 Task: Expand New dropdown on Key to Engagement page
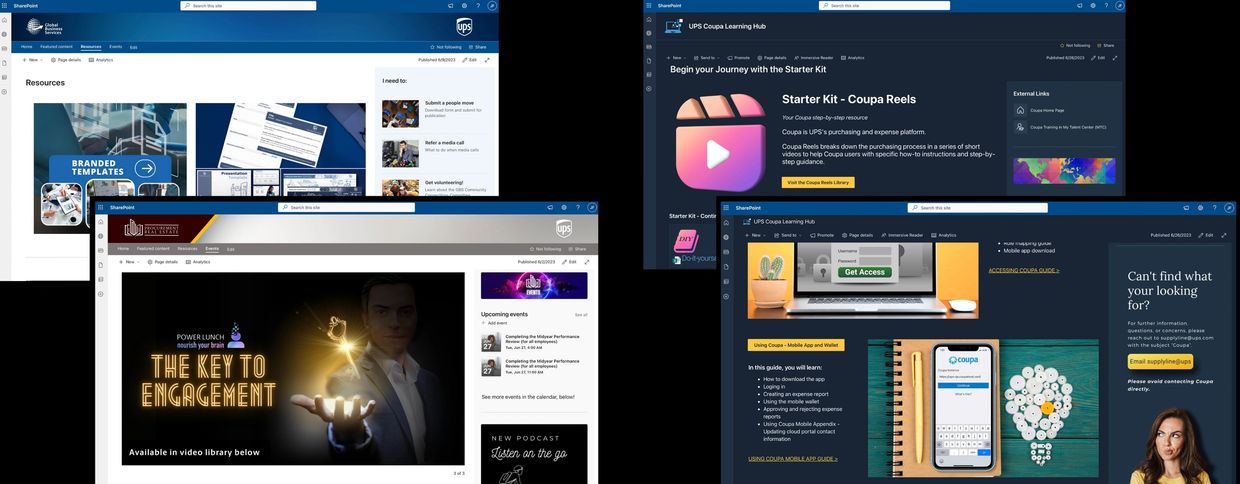pos(127,262)
